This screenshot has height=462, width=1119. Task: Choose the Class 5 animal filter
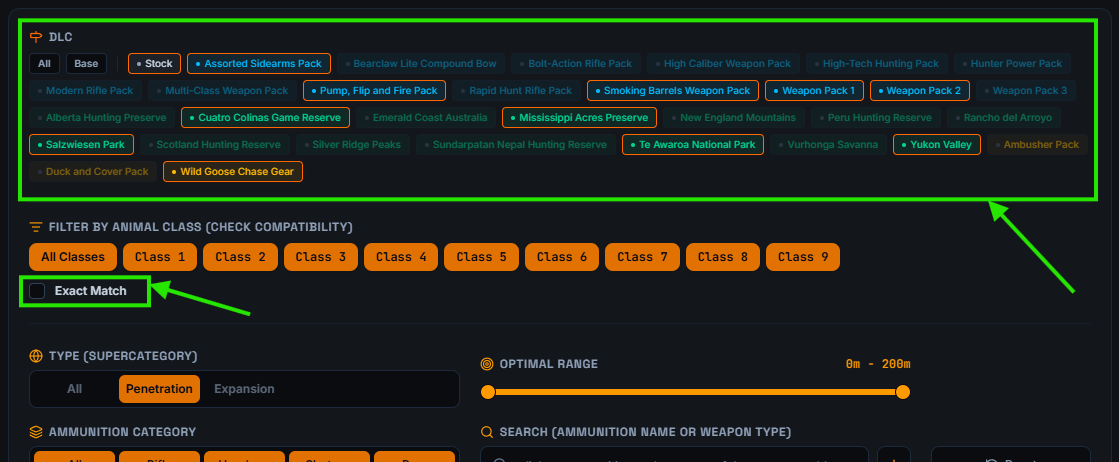[x=482, y=257]
